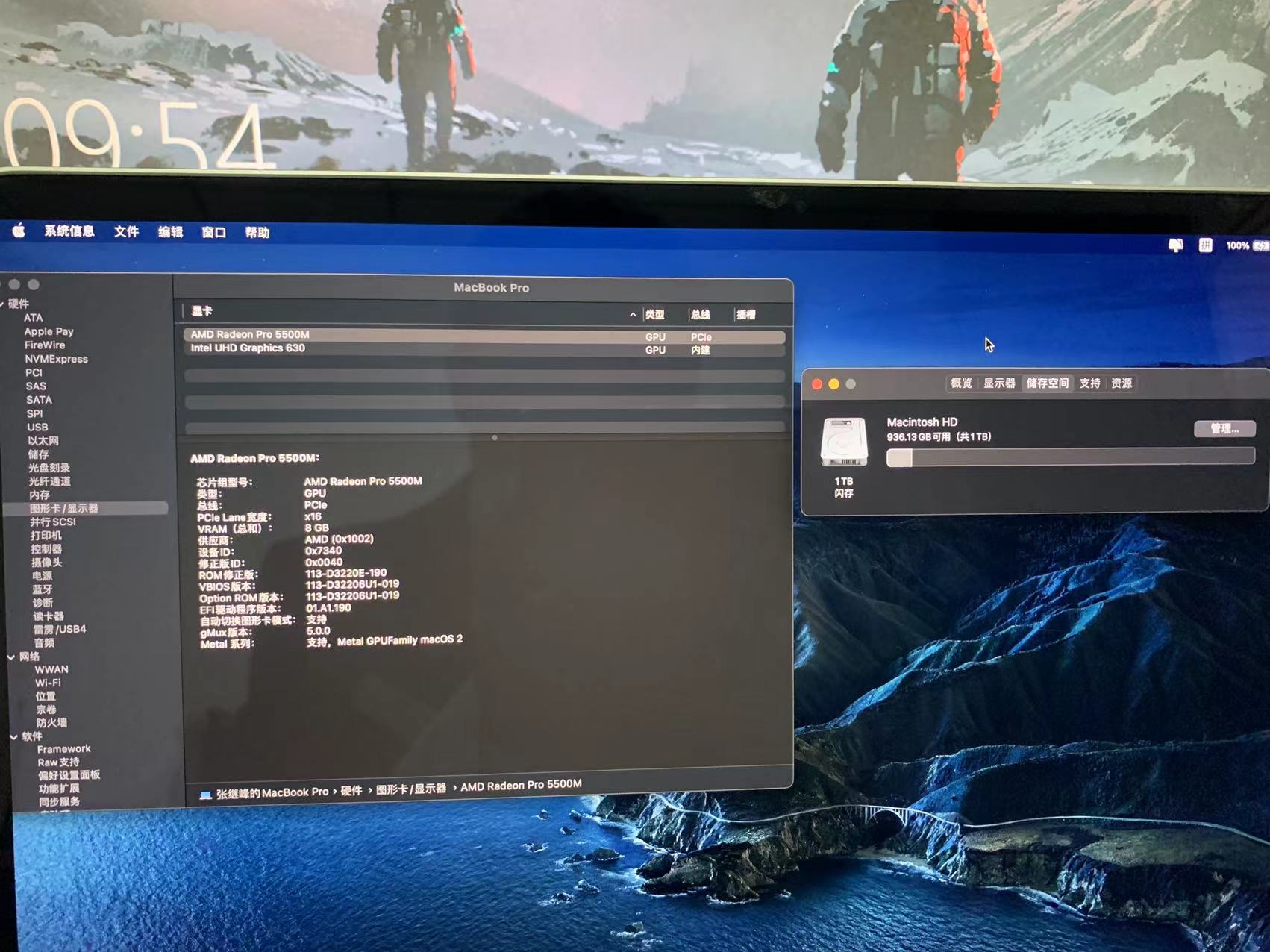
Task: Click the pane divider handle below the list
Action: pos(494,438)
